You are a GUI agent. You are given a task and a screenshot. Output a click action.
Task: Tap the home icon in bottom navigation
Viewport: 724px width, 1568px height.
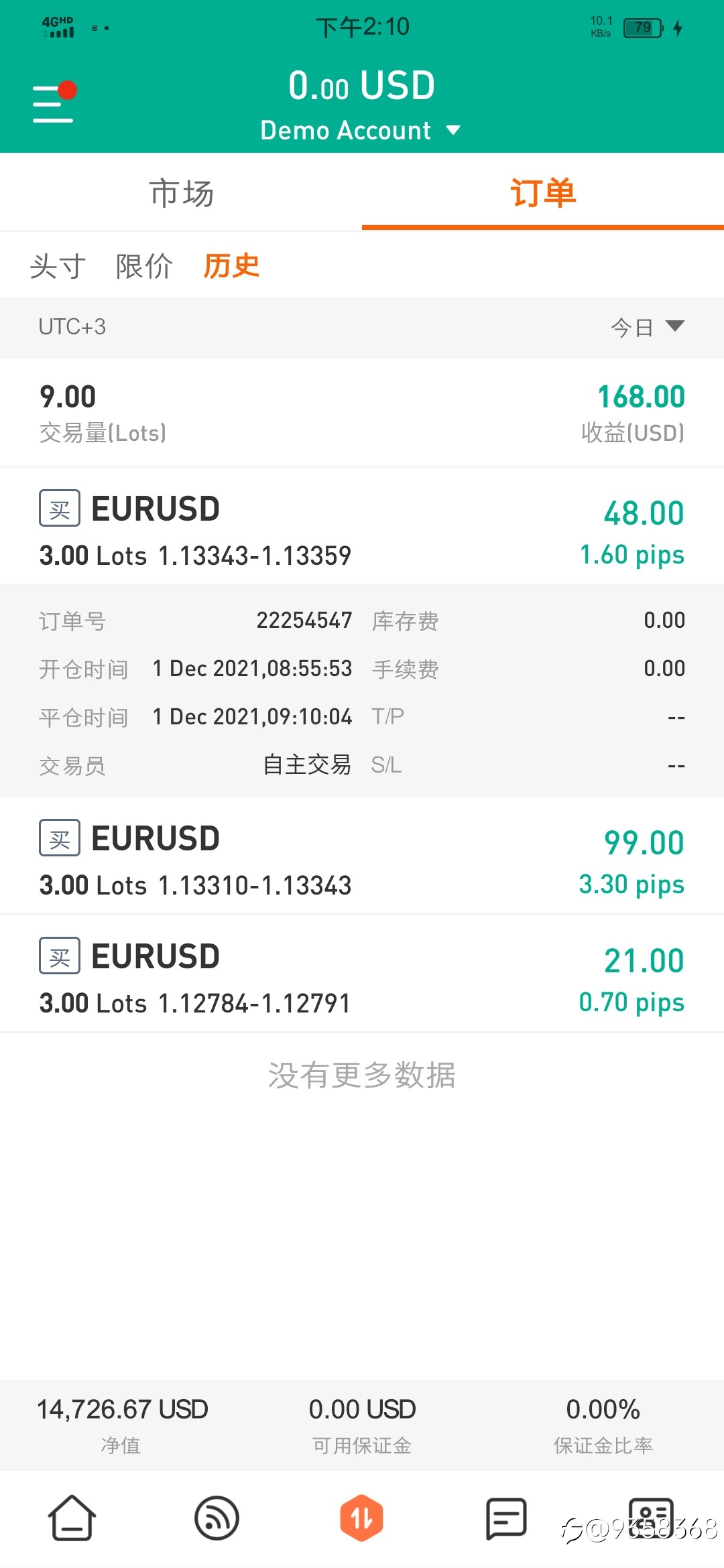[72, 1518]
